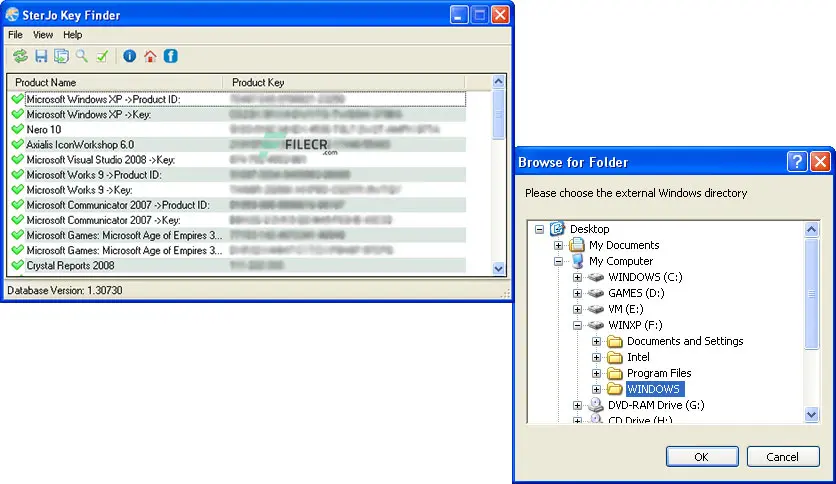Select the Intel folder in tree

coord(638,357)
